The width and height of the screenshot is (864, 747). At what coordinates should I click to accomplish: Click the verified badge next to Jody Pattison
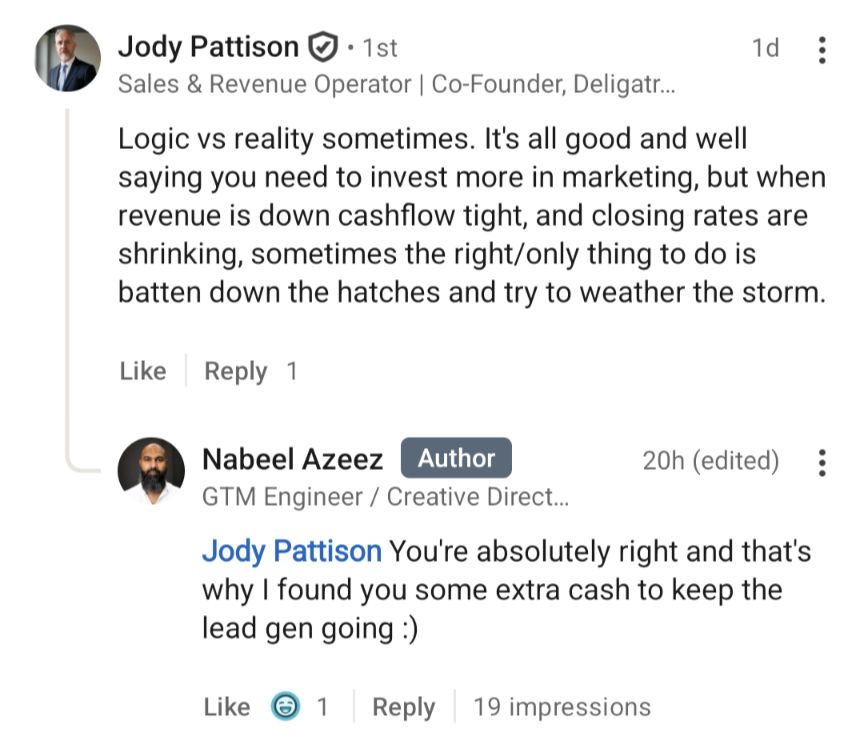(x=320, y=45)
